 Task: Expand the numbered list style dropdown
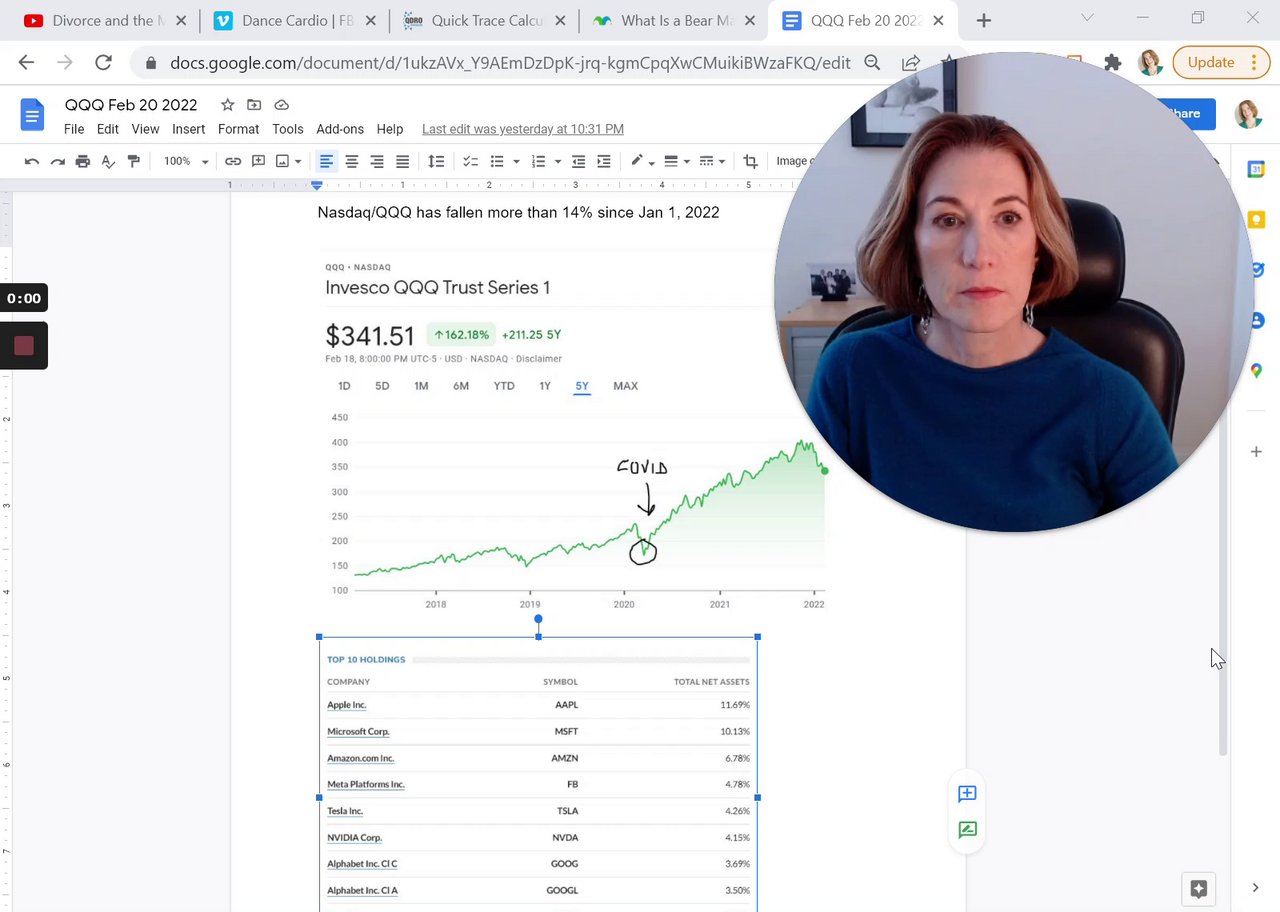pyautogui.click(x=557, y=162)
